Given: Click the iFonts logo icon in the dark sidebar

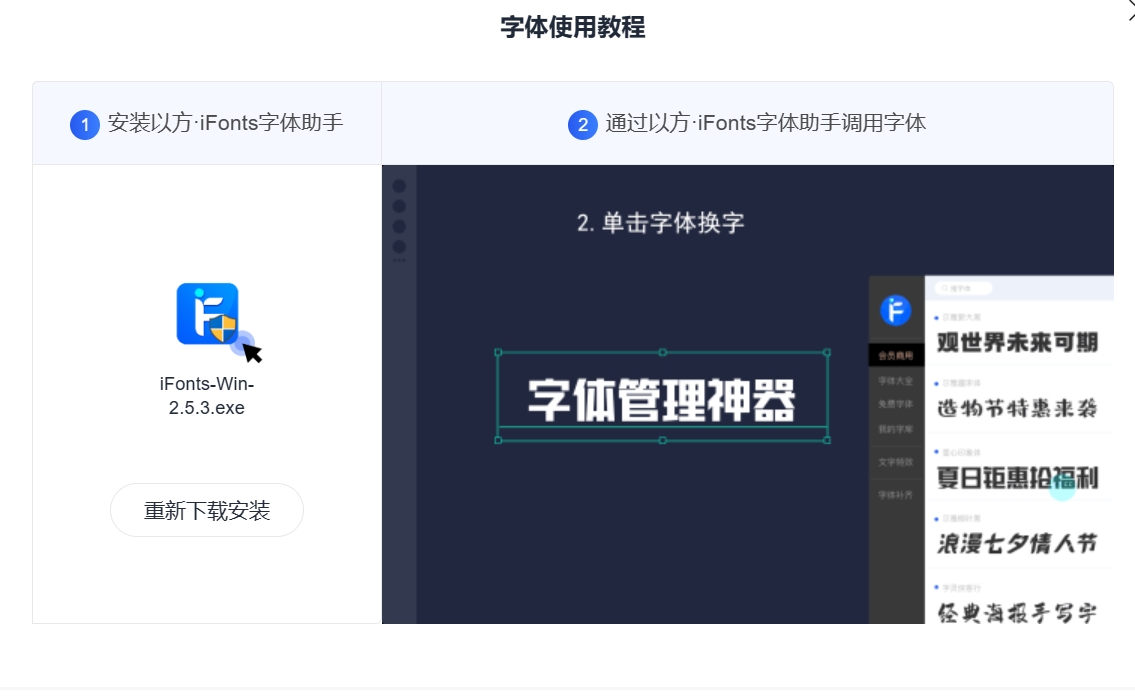Looking at the screenshot, I should (896, 310).
